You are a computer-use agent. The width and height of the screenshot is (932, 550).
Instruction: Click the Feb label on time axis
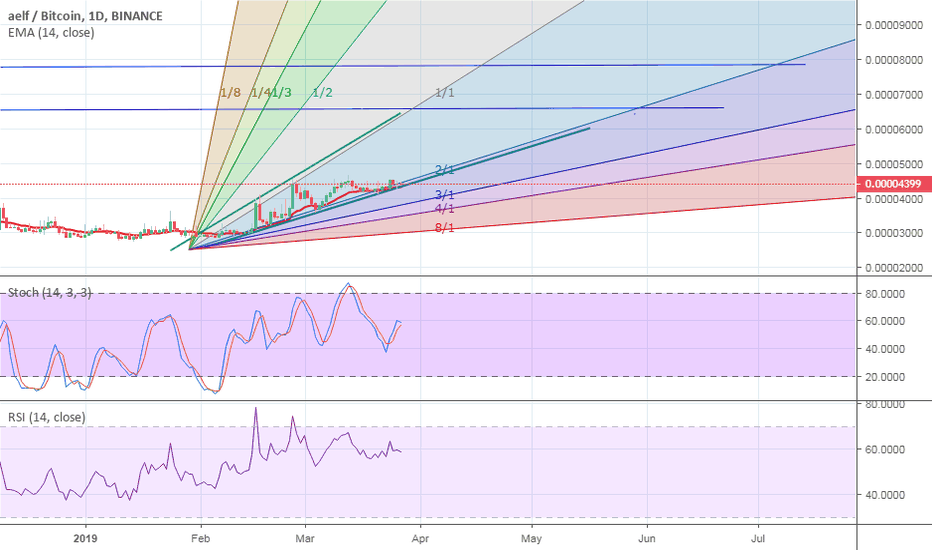(x=201, y=539)
